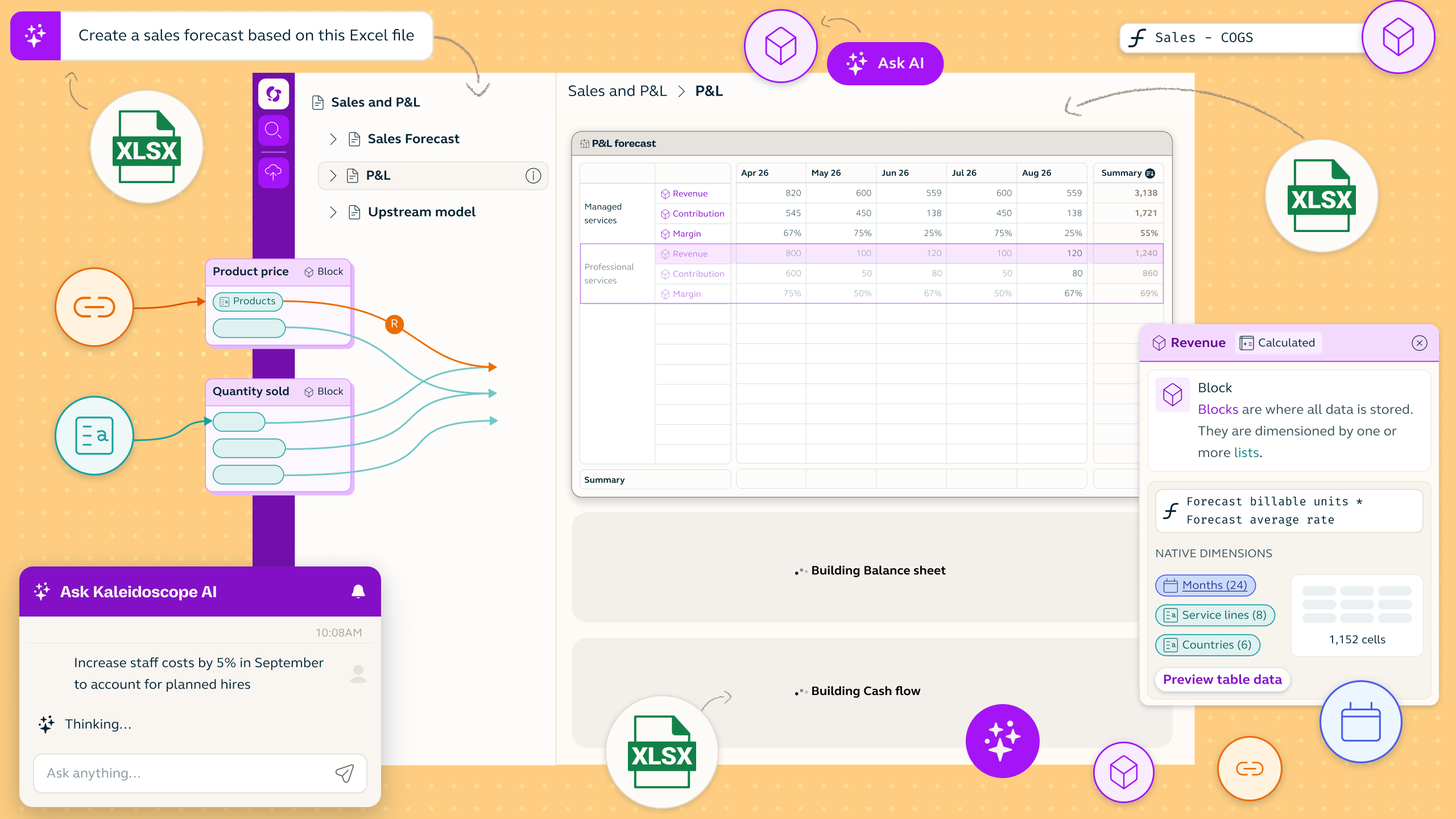The width and height of the screenshot is (1456, 819).
Task: Select Managed services Contribution row label
Action: point(692,214)
